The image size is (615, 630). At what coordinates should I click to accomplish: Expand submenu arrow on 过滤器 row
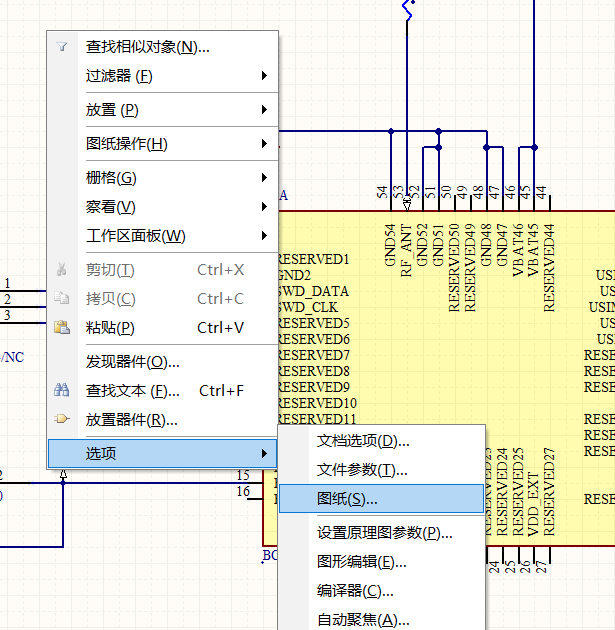[264, 76]
